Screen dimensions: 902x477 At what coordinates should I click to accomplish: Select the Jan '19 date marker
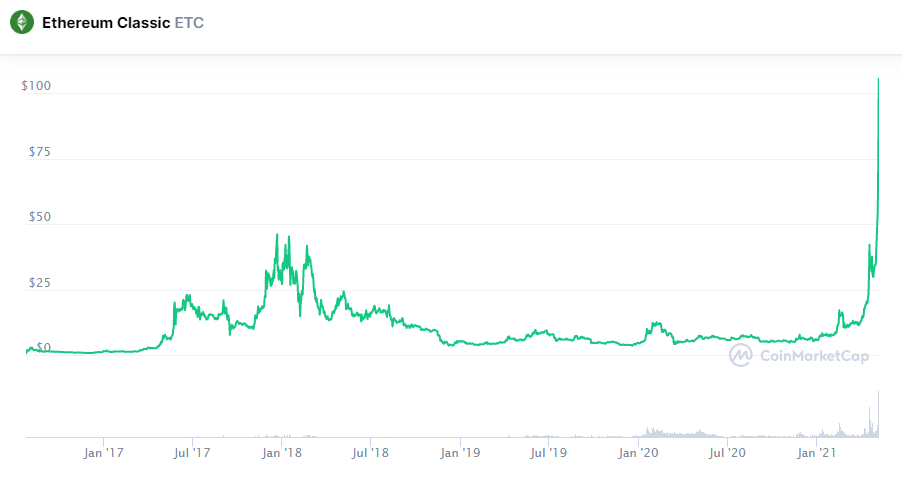[x=460, y=454]
